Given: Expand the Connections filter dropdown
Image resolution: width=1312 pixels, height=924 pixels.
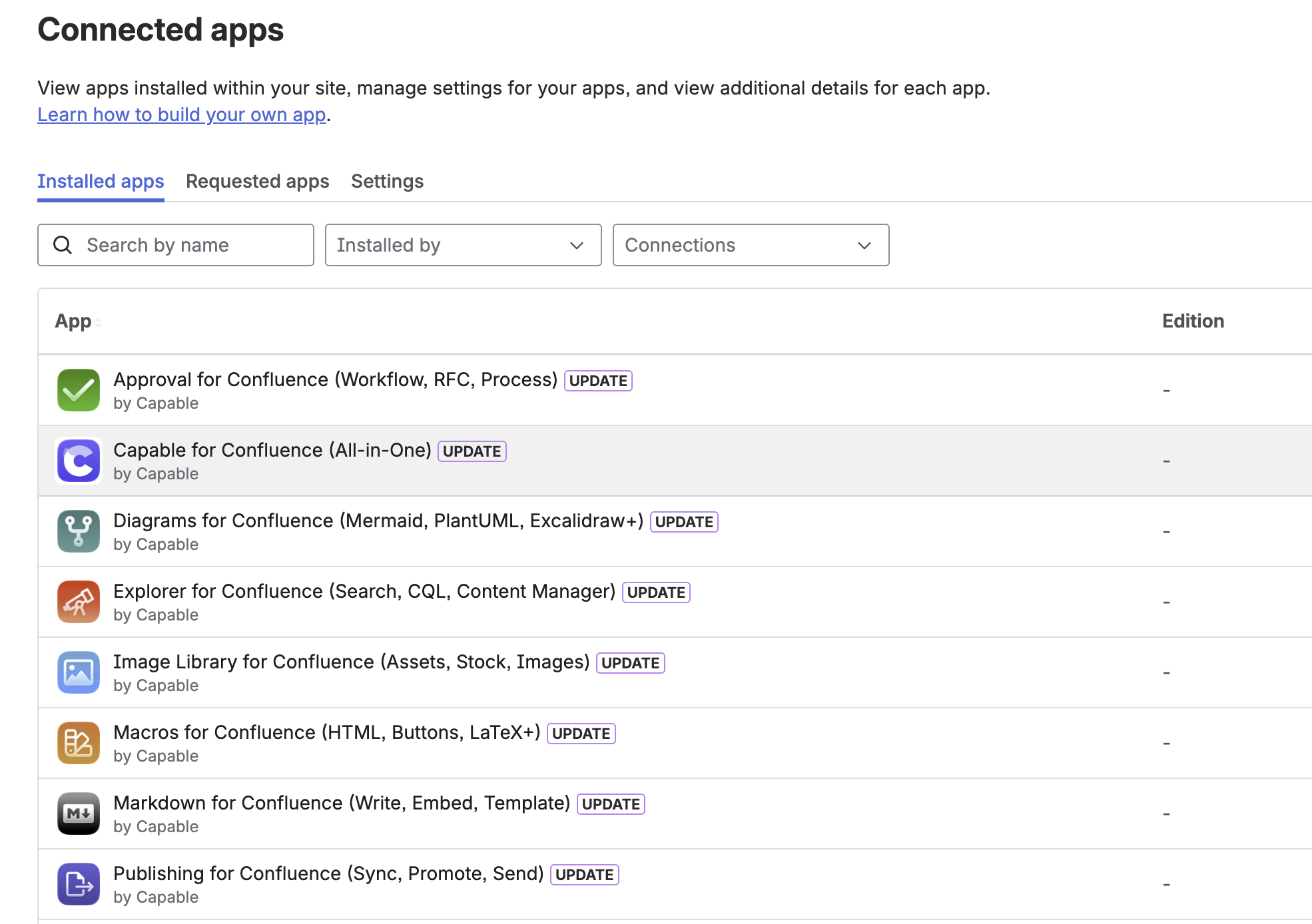Looking at the screenshot, I should click(x=751, y=245).
